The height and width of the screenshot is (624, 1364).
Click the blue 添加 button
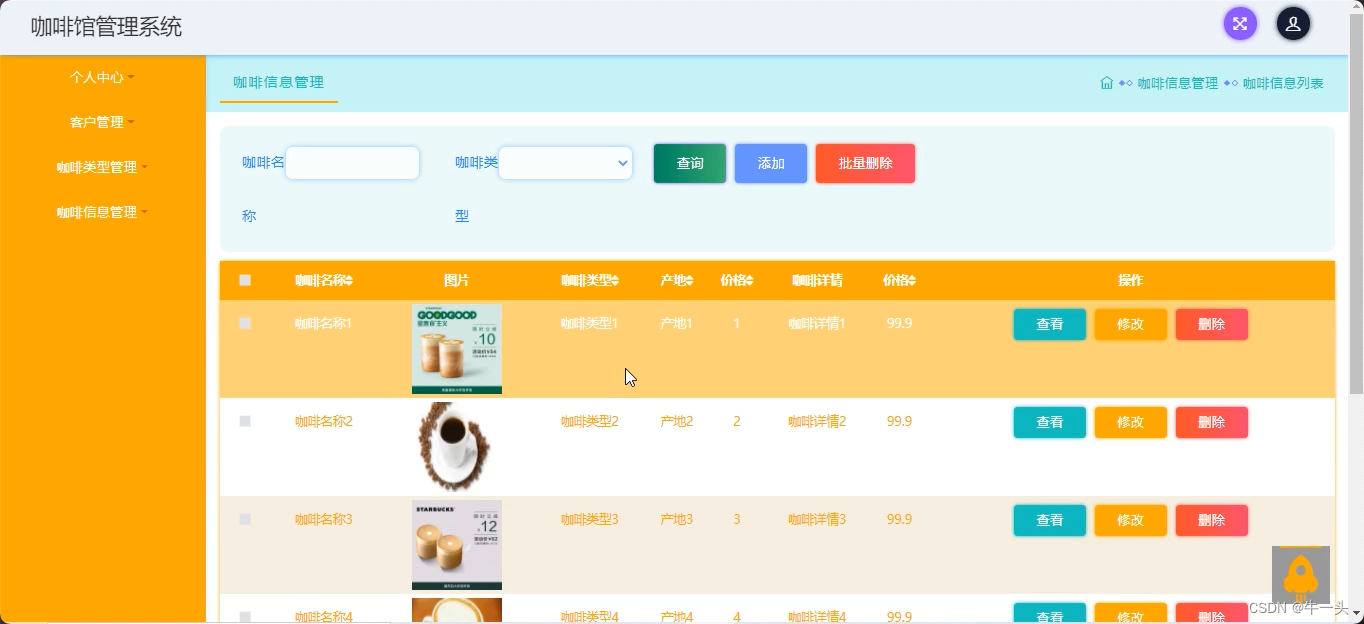point(771,163)
